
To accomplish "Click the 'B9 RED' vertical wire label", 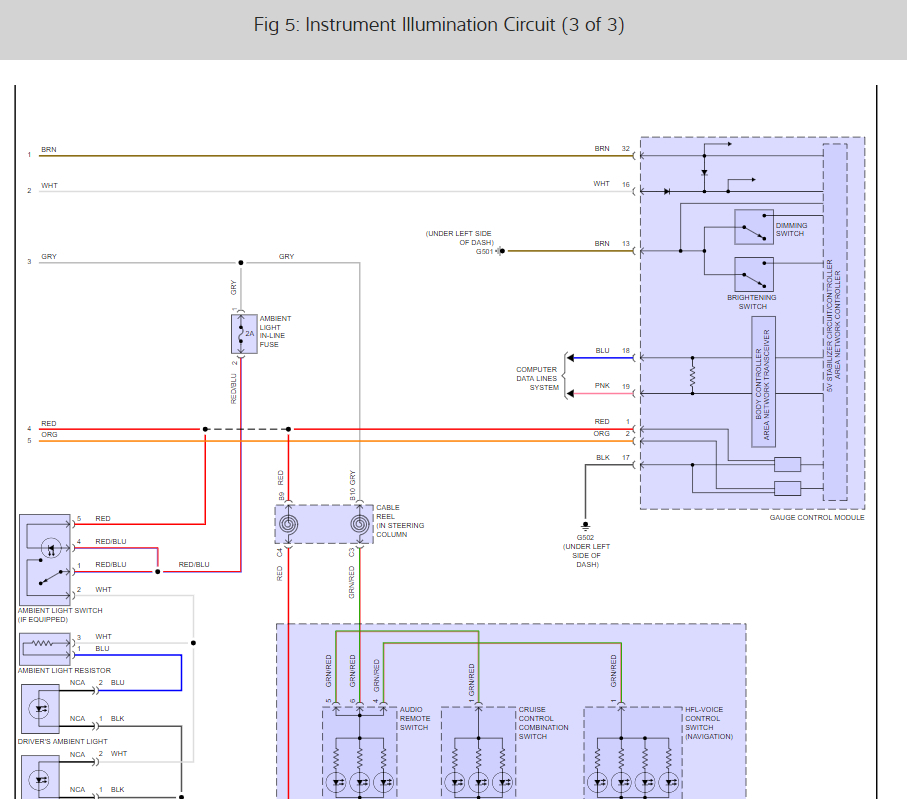I will click(x=281, y=485).
